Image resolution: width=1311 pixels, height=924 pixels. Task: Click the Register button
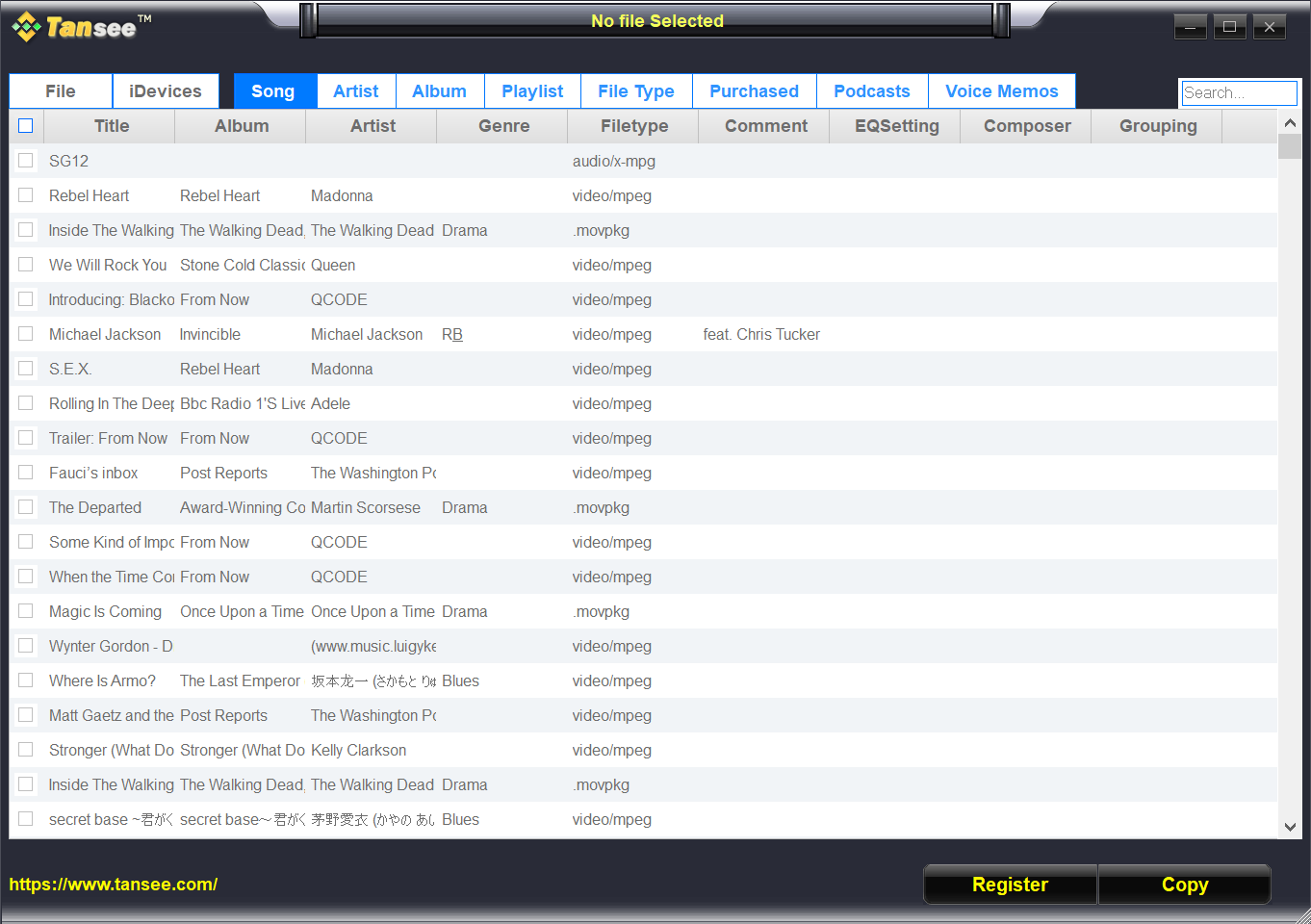tap(1010, 885)
